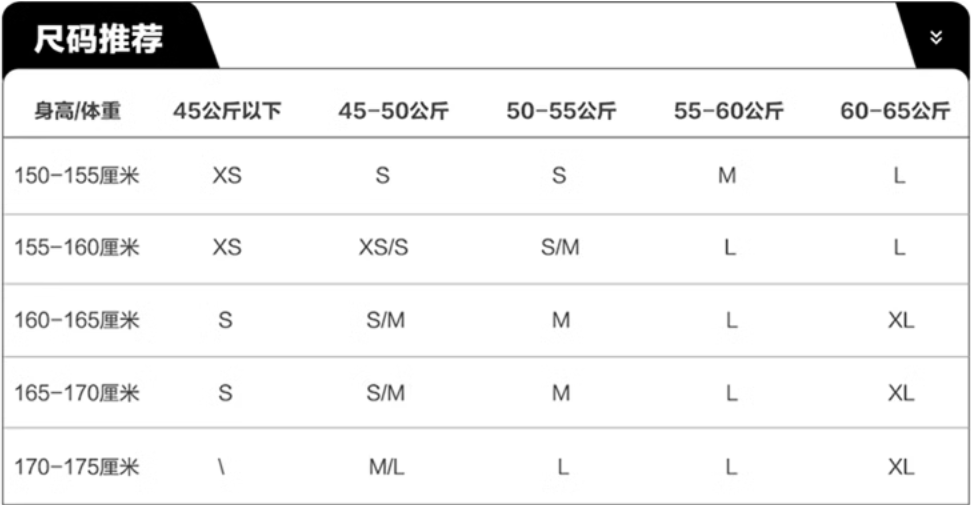Viewport: 971px width, 505px height.
Task: Click XL in the 160-165厘米 row
Action: pyautogui.click(x=901, y=321)
